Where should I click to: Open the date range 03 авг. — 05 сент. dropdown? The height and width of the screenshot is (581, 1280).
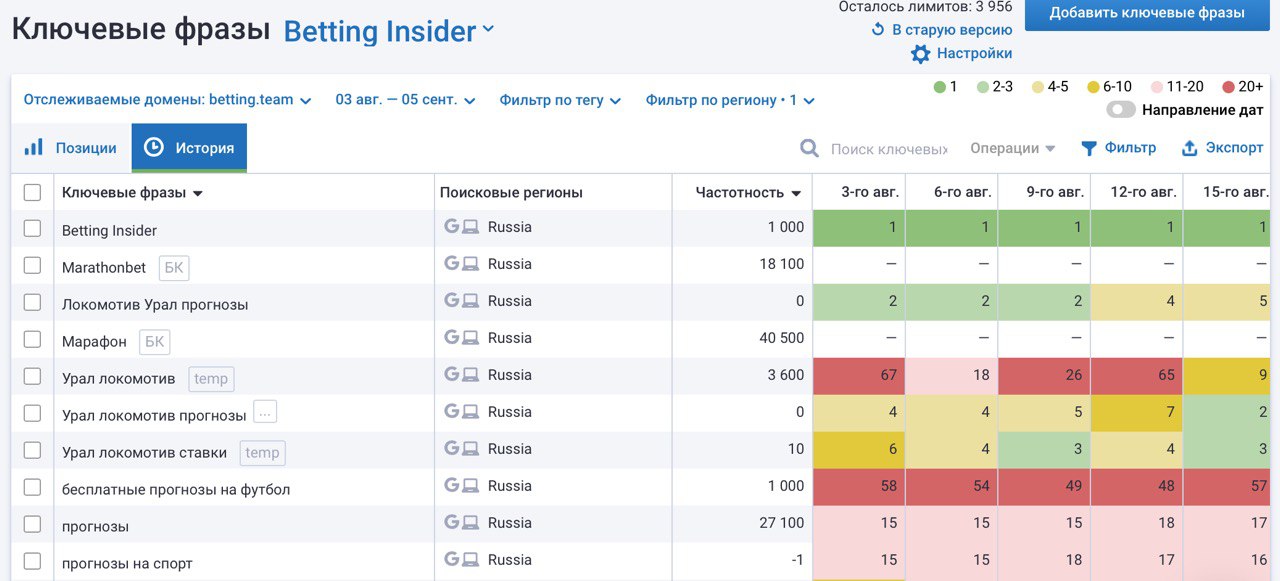tap(405, 100)
